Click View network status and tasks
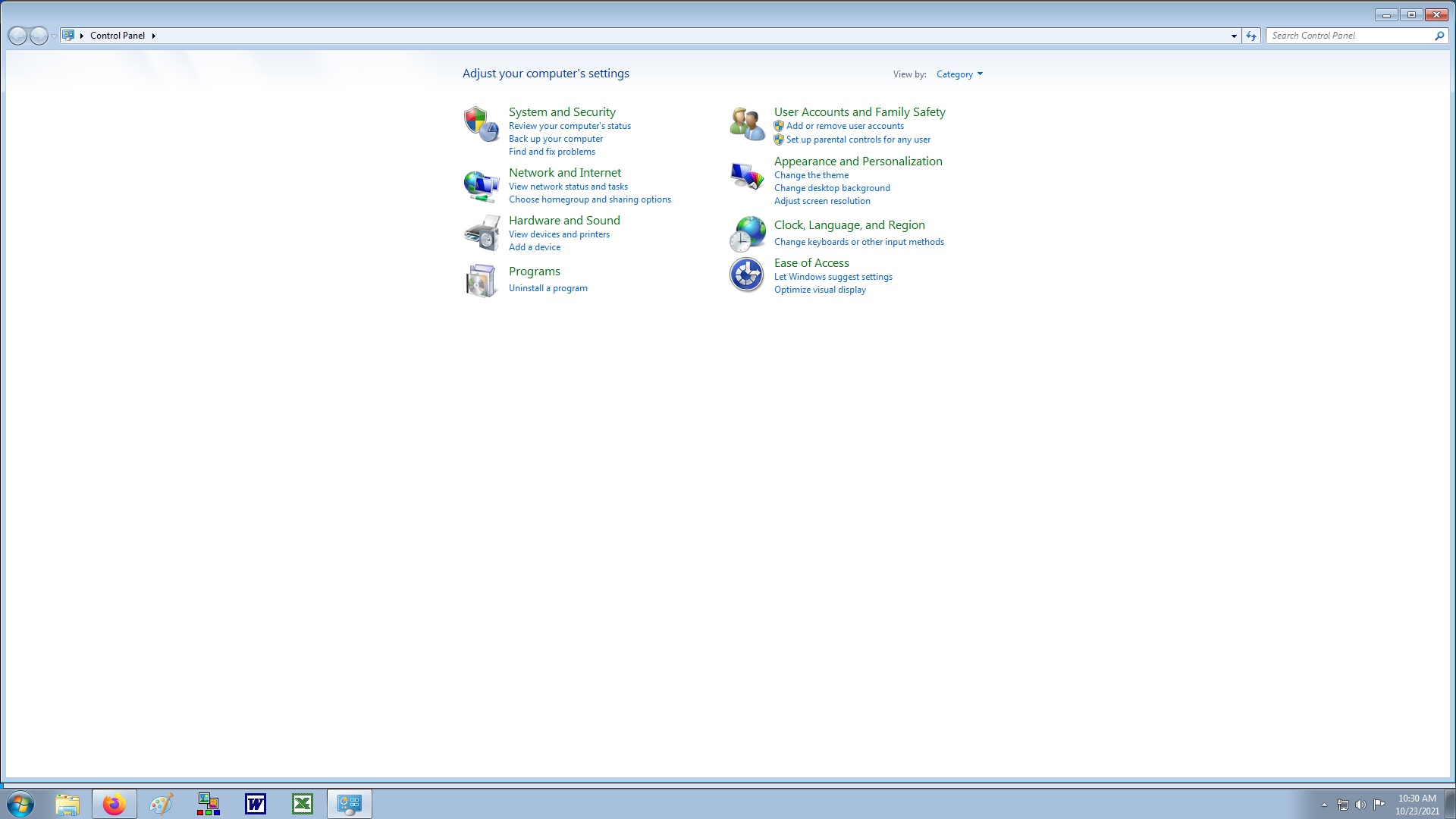The image size is (1456, 819). pos(568,187)
